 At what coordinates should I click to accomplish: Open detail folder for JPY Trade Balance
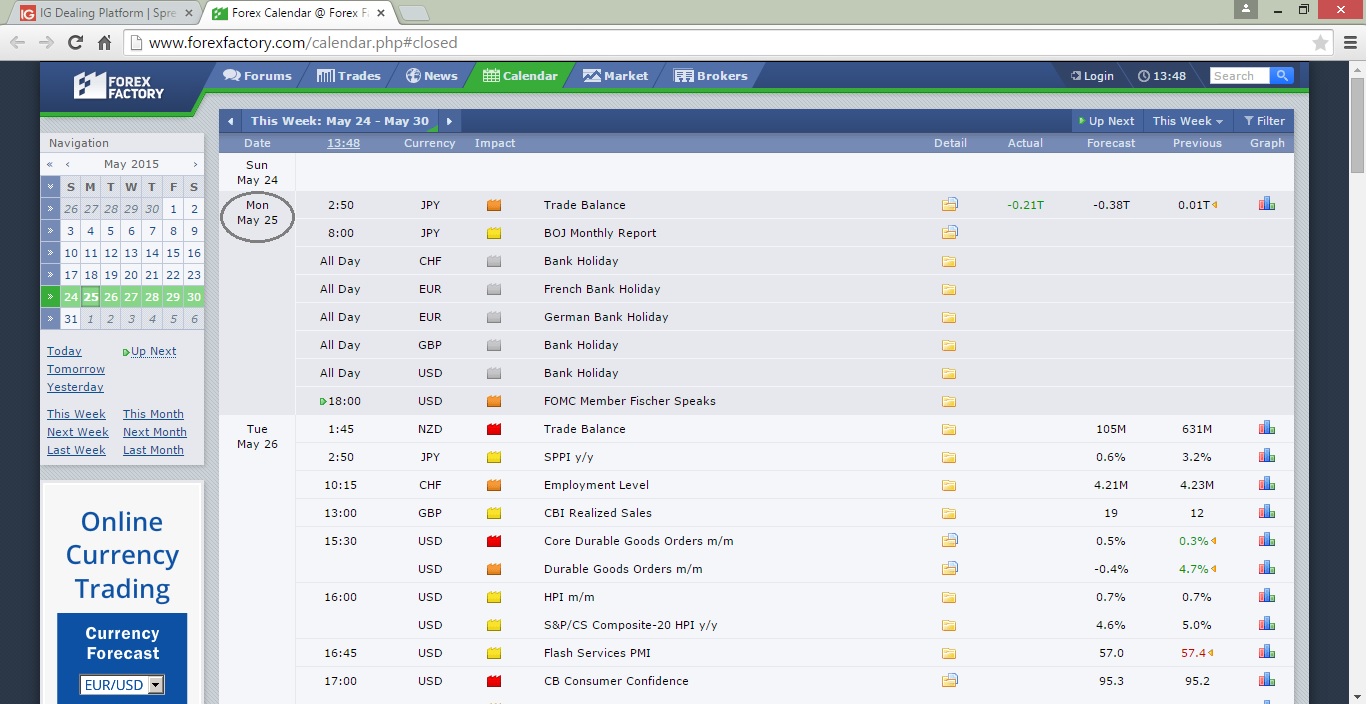[x=949, y=205]
